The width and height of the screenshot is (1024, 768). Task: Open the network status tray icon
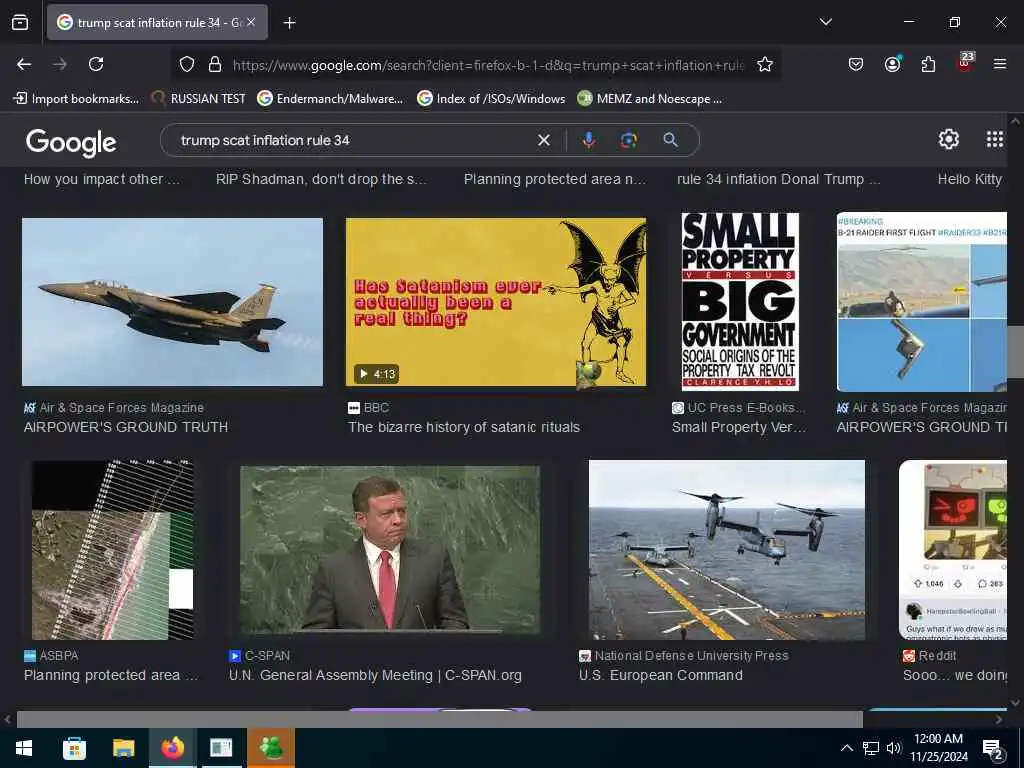[x=871, y=748]
